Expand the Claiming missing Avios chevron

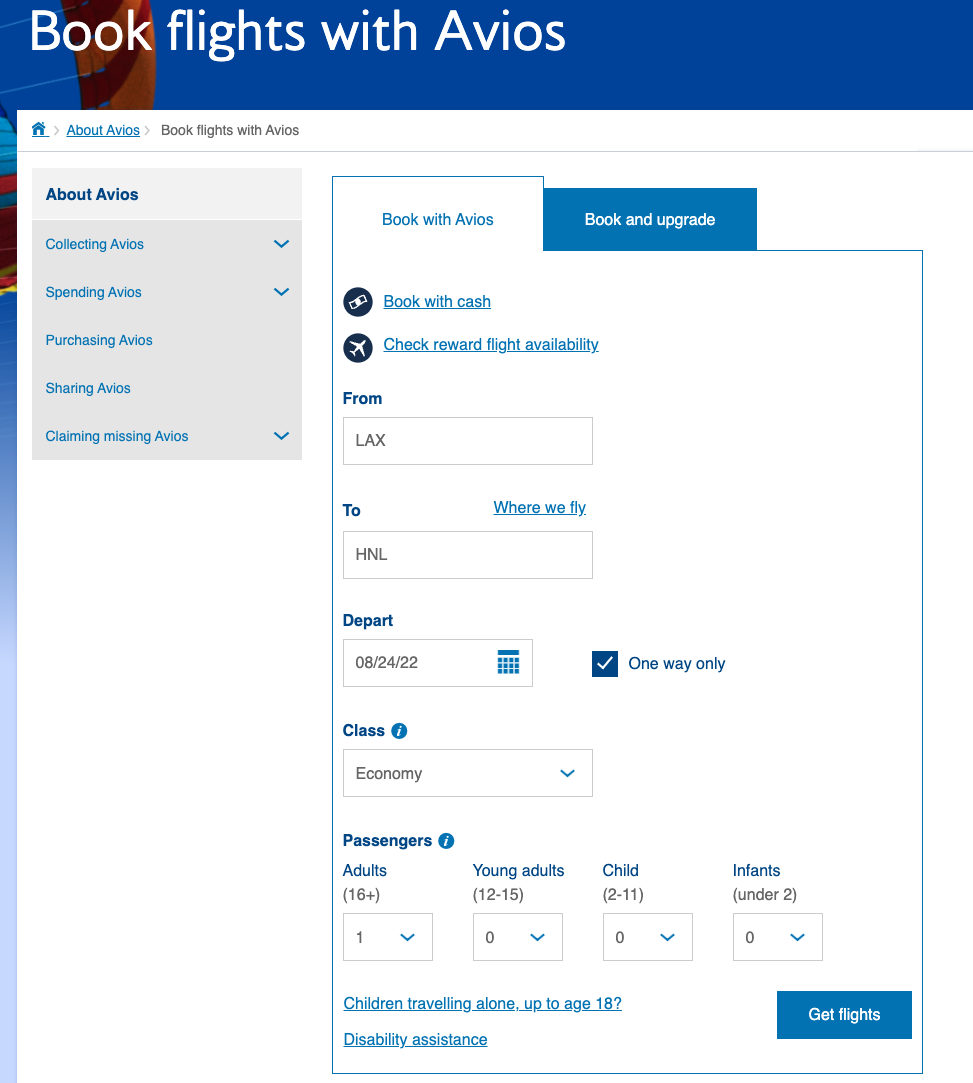(x=281, y=436)
